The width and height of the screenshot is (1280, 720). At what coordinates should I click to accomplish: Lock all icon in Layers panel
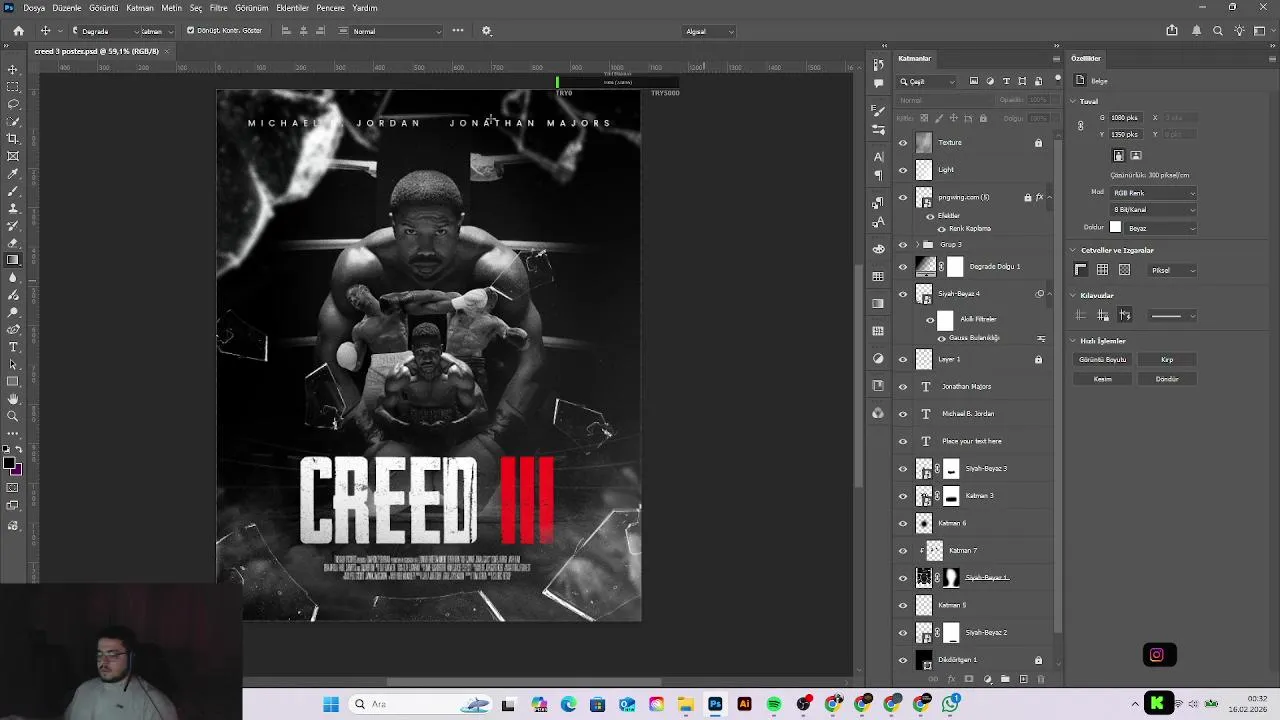[x=983, y=118]
